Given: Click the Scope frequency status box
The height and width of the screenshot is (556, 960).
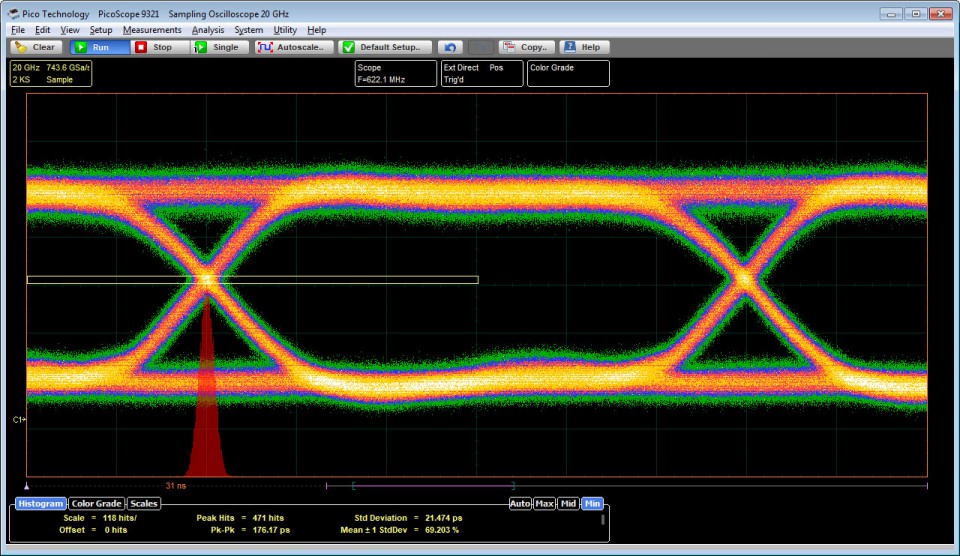Looking at the screenshot, I should click(x=394, y=73).
